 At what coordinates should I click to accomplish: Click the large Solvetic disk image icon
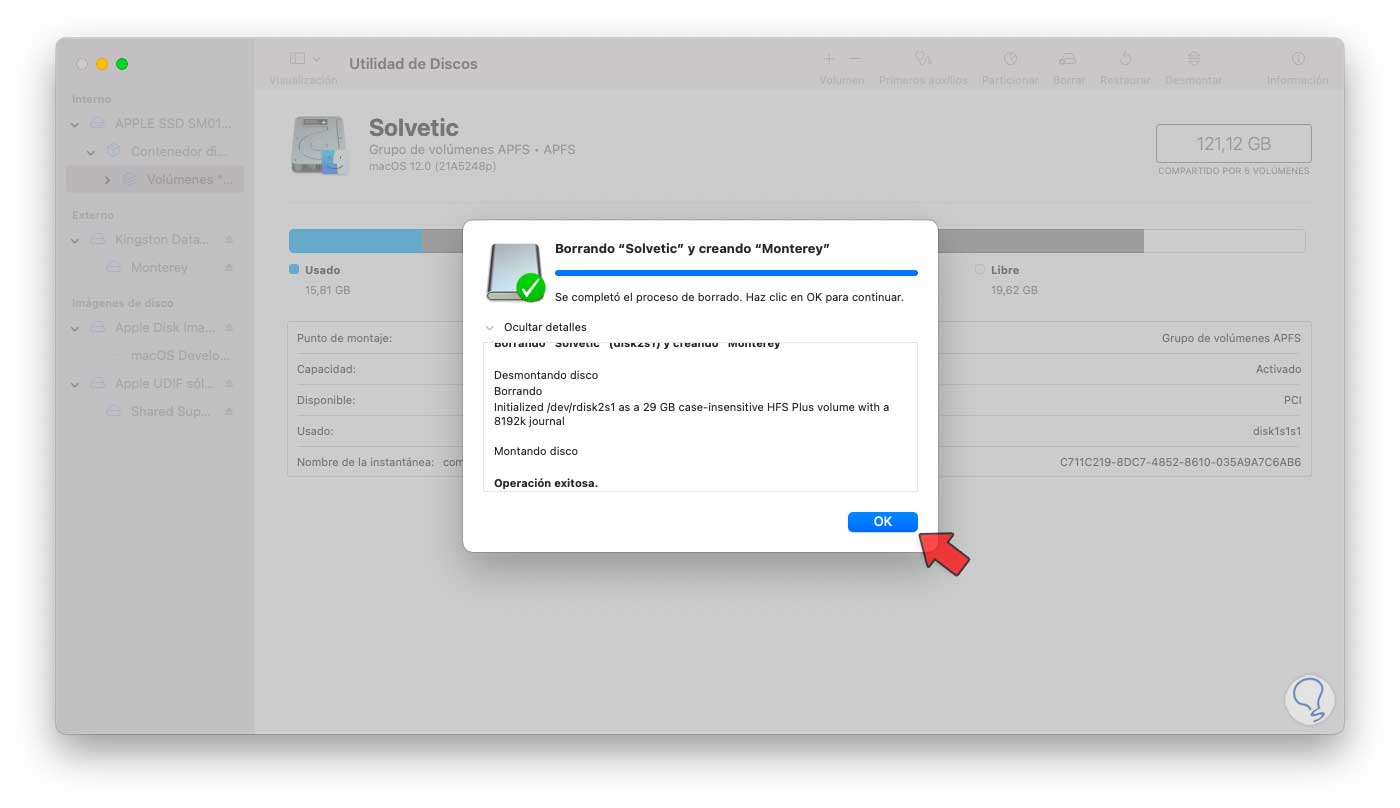point(320,145)
